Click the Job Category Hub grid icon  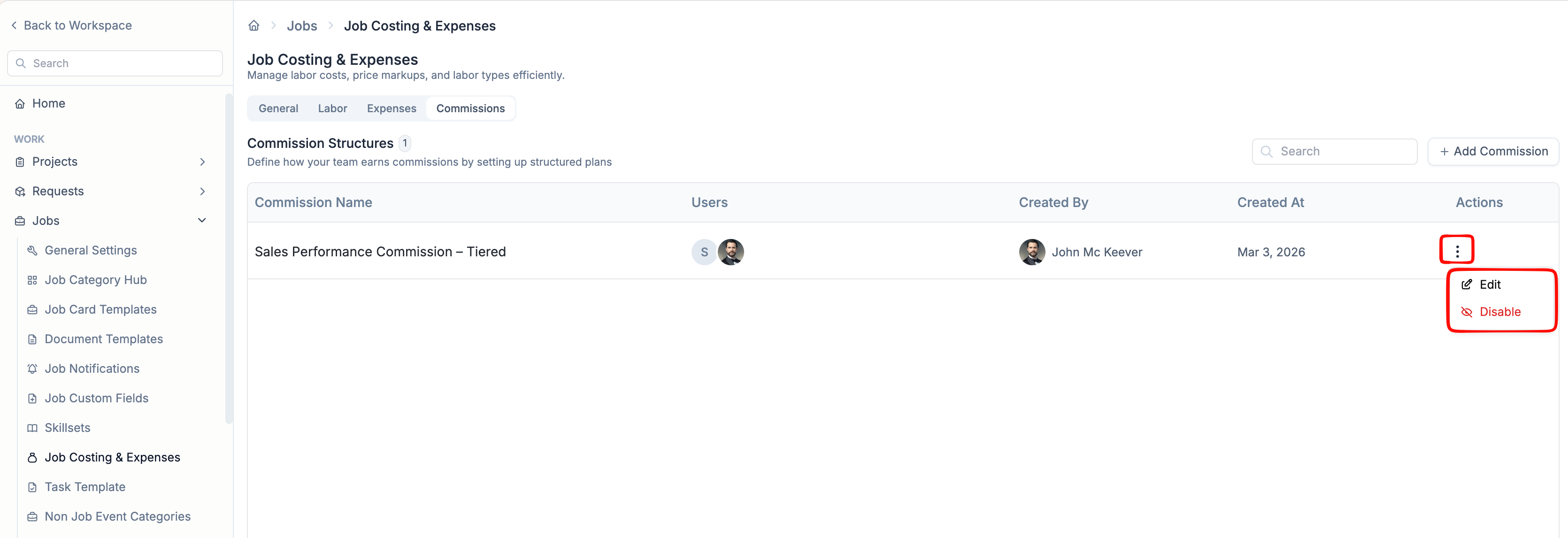click(x=32, y=280)
